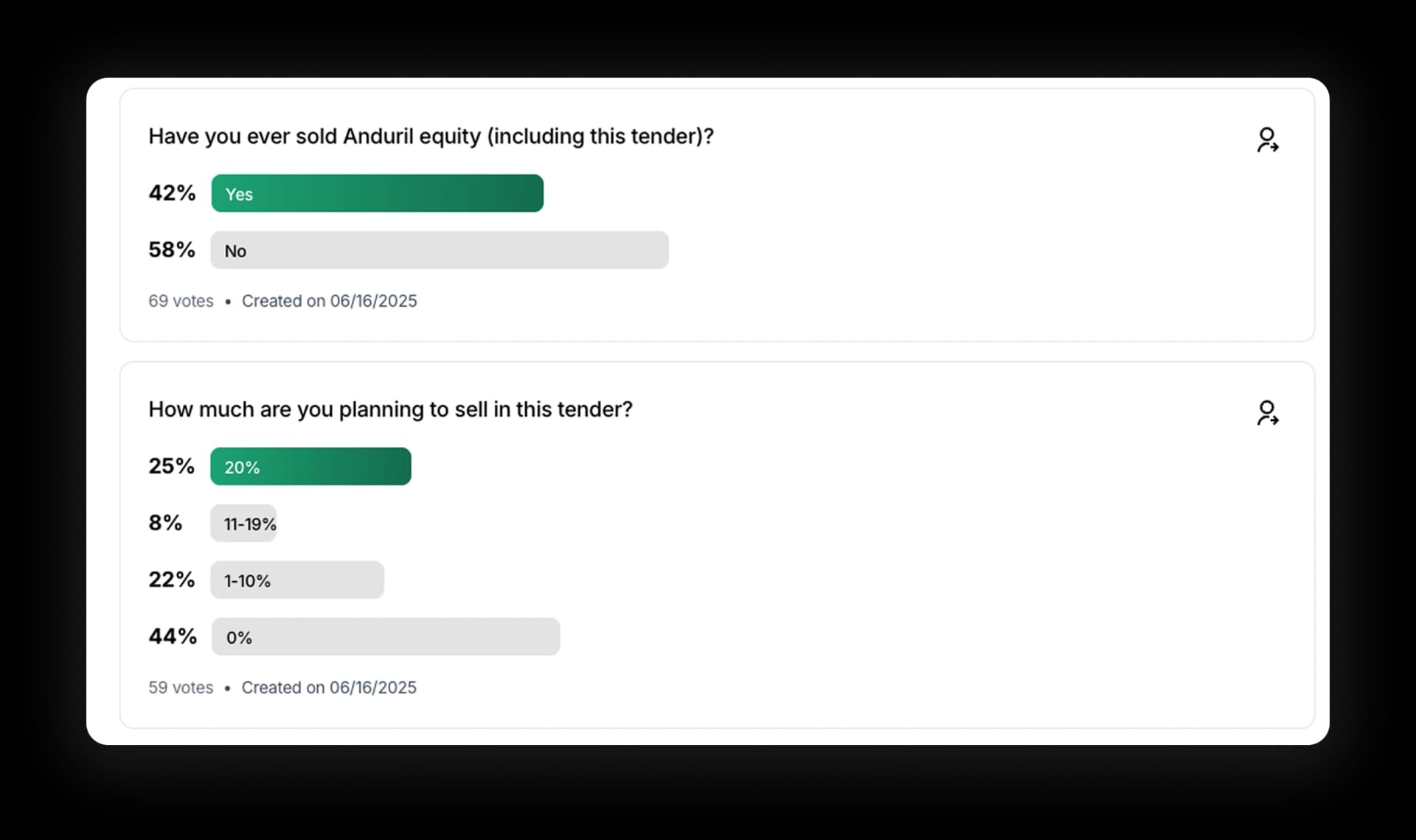The width and height of the screenshot is (1416, 840).
Task: Select the 0% option in the tender poll
Action: 385,636
